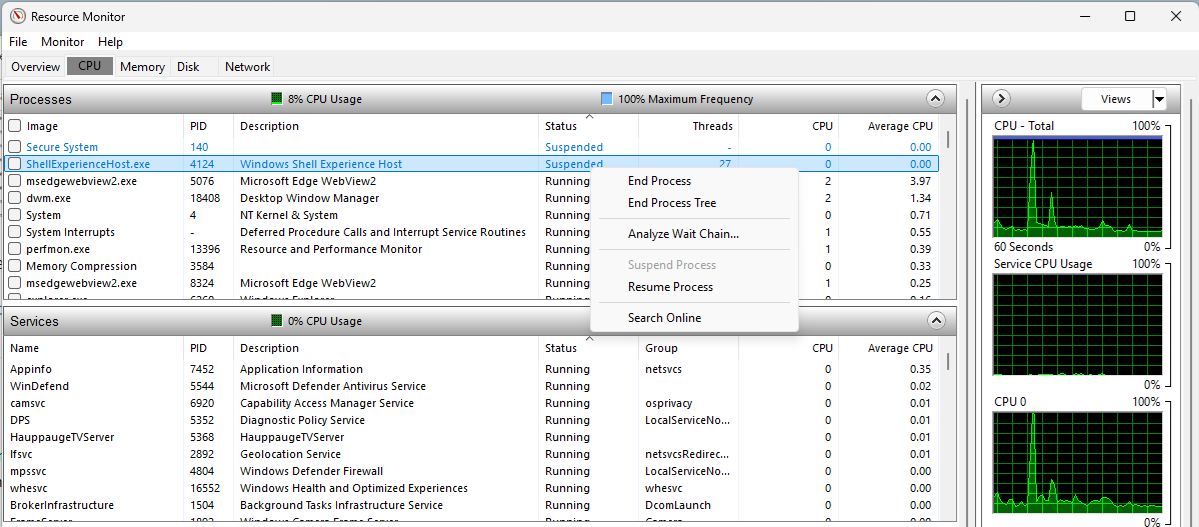Open the File menu
The height and width of the screenshot is (527, 1199).
[x=18, y=41]
